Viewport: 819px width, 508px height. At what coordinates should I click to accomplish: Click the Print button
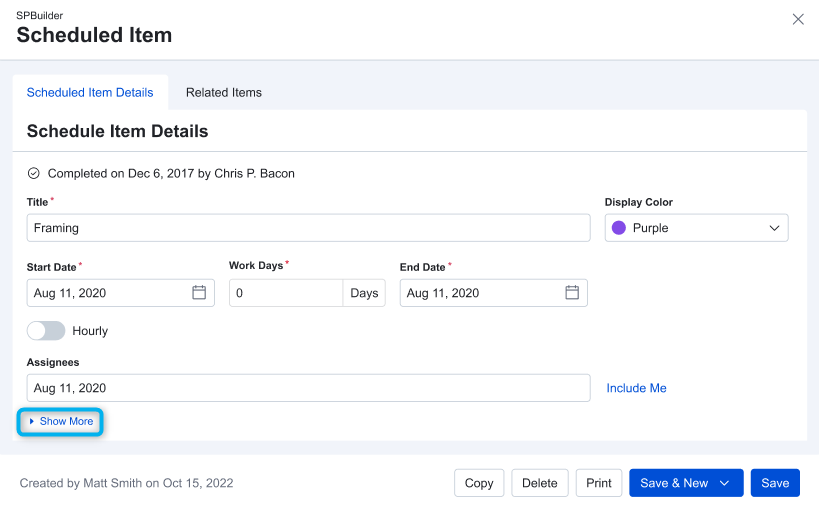click(x=599, y=483)
